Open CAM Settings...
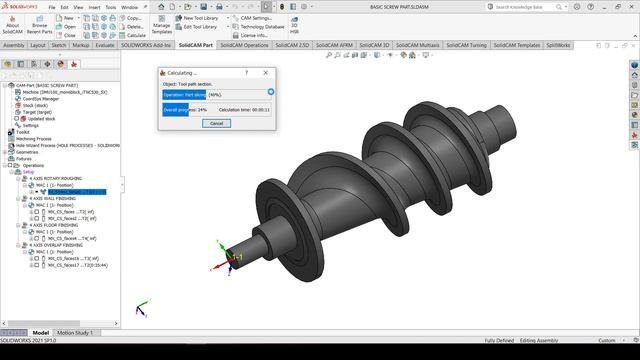Image resolution: width=640 pixels, height=360 pixels. pos(252,18)
